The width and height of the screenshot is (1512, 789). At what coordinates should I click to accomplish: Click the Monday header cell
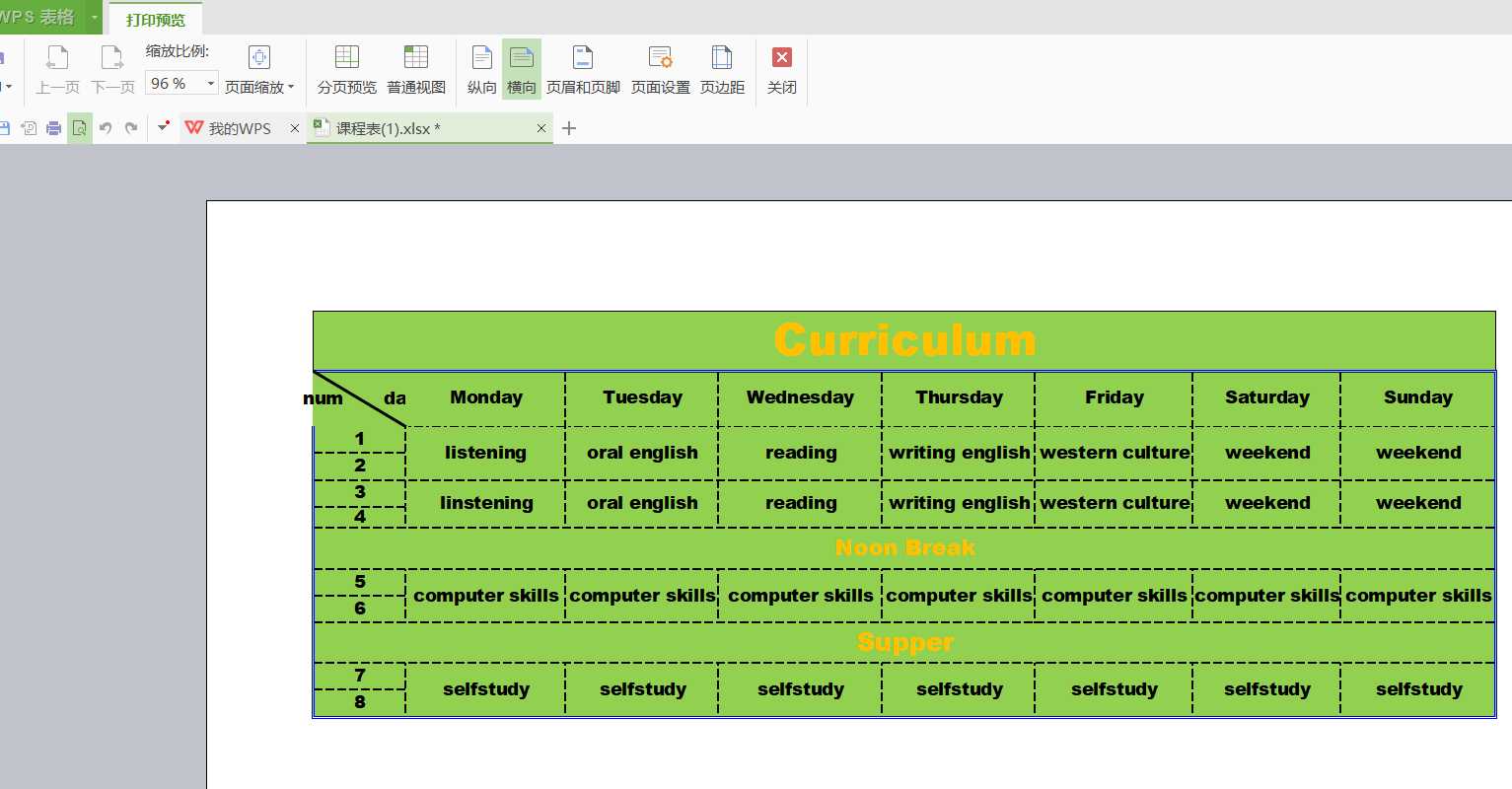click(x=486, y=398)
